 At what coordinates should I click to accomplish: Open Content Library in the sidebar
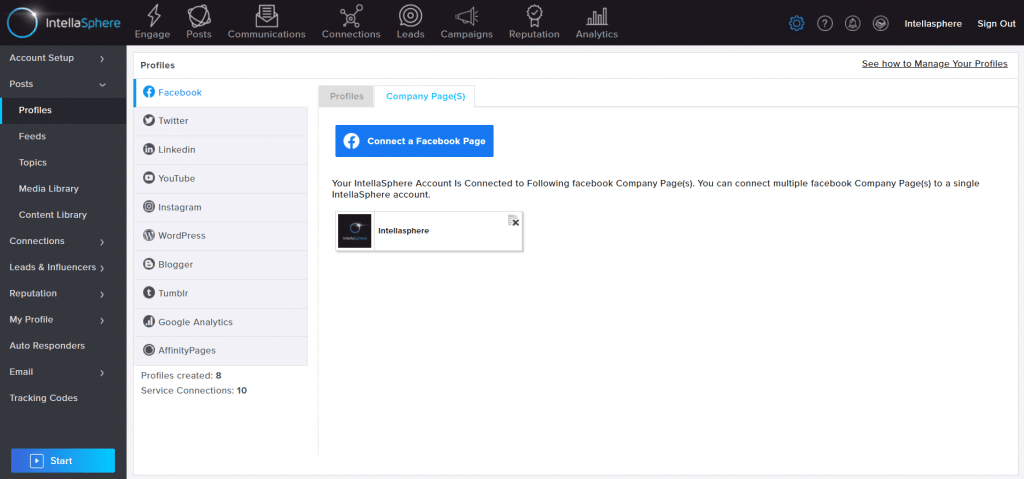(x=63, y=215)
